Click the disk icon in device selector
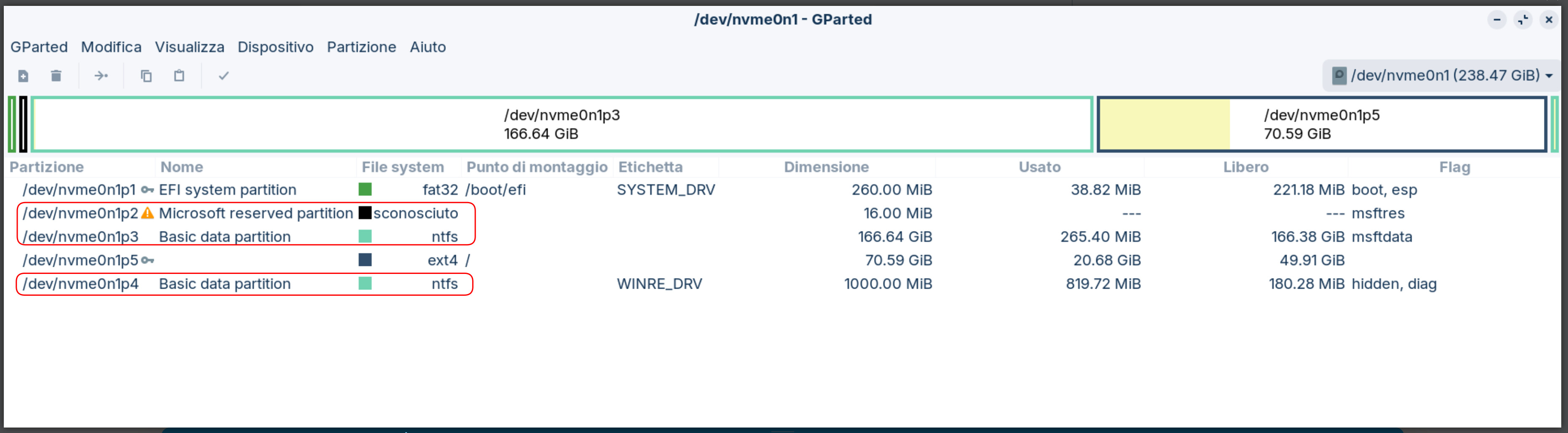 point(1339,75)
